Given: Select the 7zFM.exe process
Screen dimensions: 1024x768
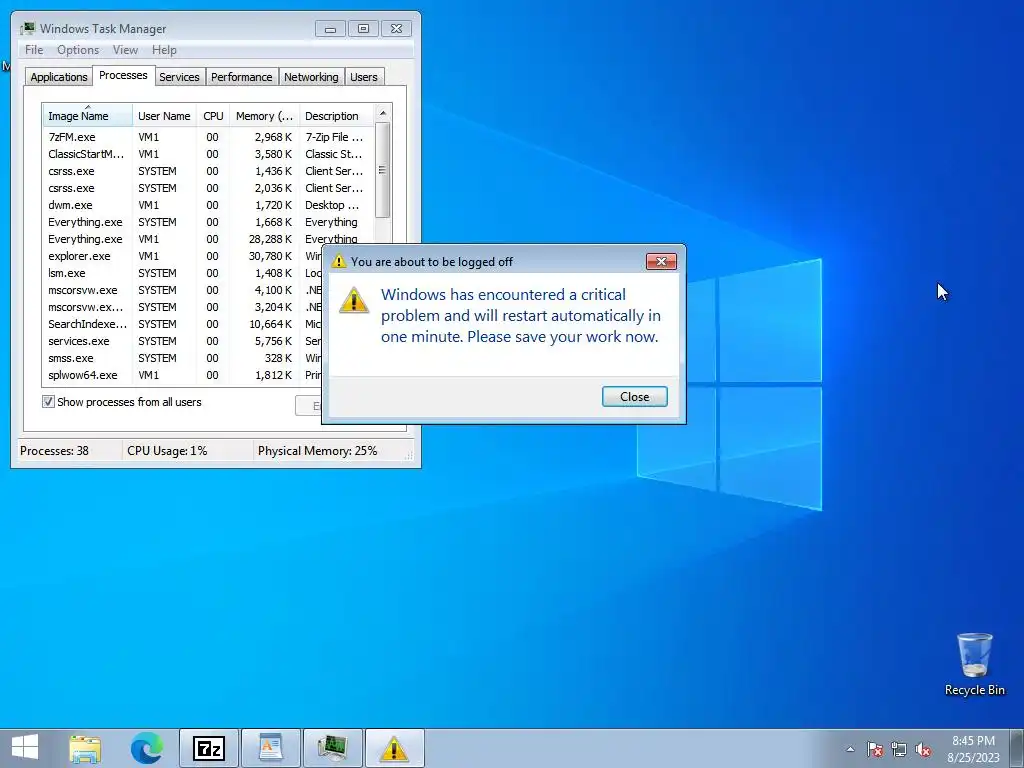Looking at the screenshot, I should tap(208, 137).
